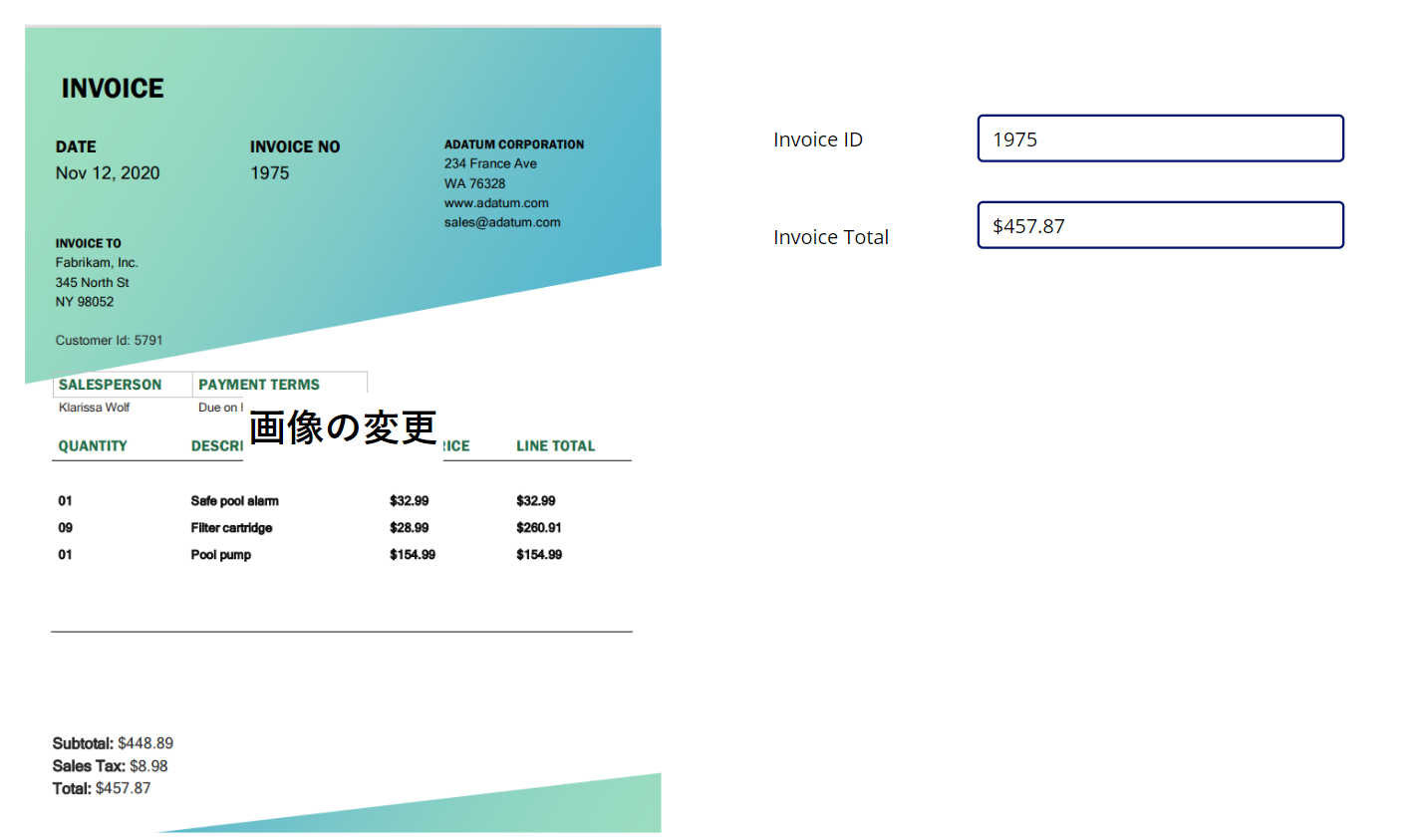Click the QUANTITY table header

point(93,446)
